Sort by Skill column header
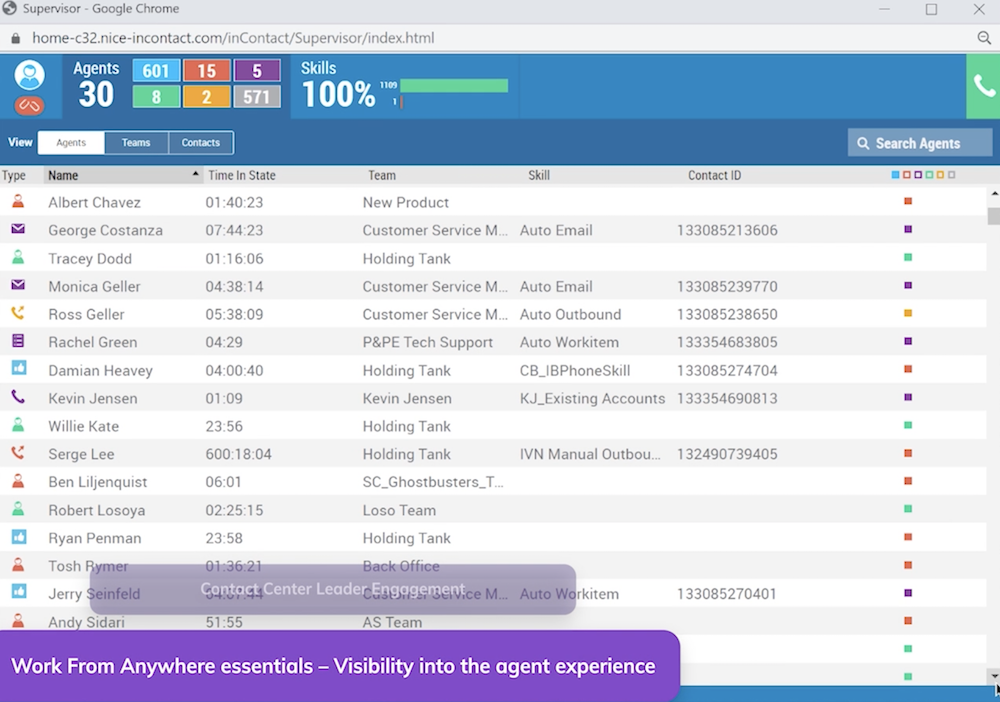The width and height of the screenshot is (1000, 702). pyautogui.click(x=538, y=175)
